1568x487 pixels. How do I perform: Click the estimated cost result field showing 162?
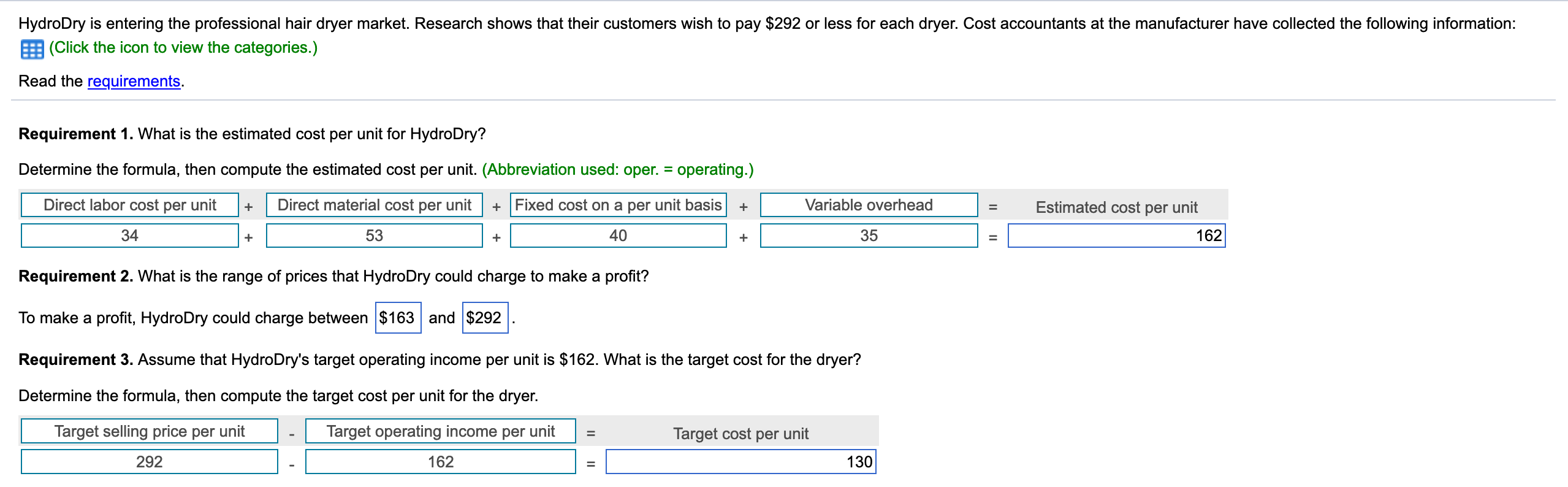1116,236
